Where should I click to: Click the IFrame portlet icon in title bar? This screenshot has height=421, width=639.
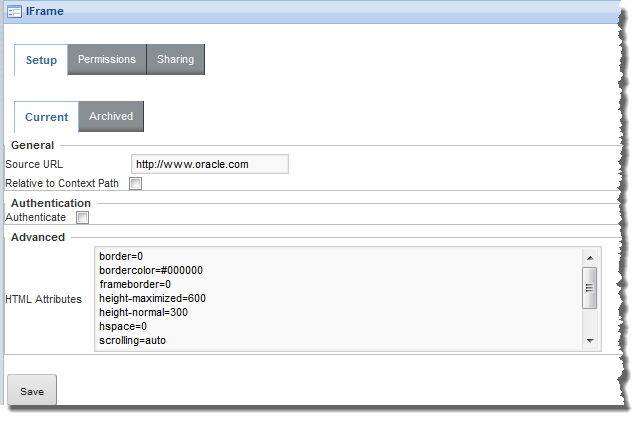click(15, 11)
